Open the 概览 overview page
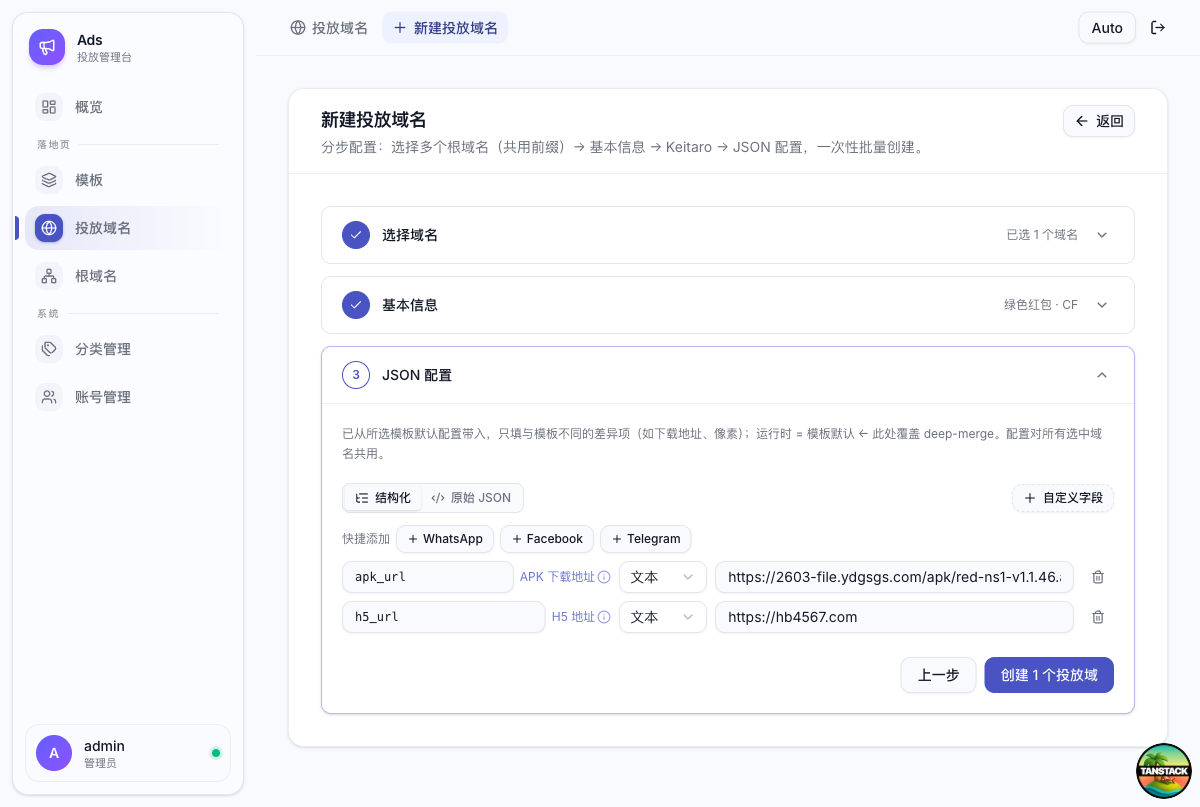 tap(128, 107)
